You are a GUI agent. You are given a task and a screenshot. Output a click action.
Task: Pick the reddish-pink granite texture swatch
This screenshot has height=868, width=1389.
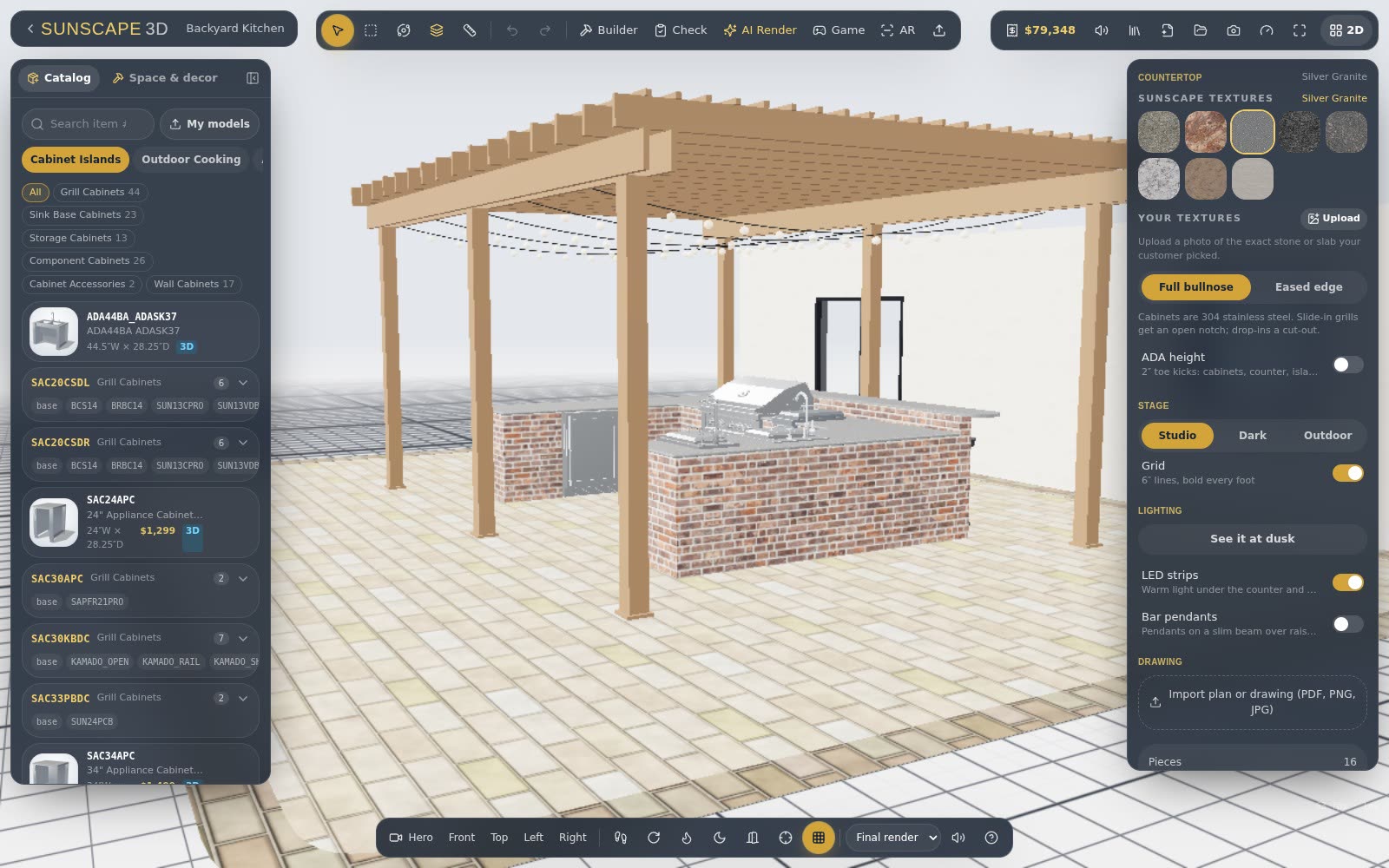click(1206, 132)
